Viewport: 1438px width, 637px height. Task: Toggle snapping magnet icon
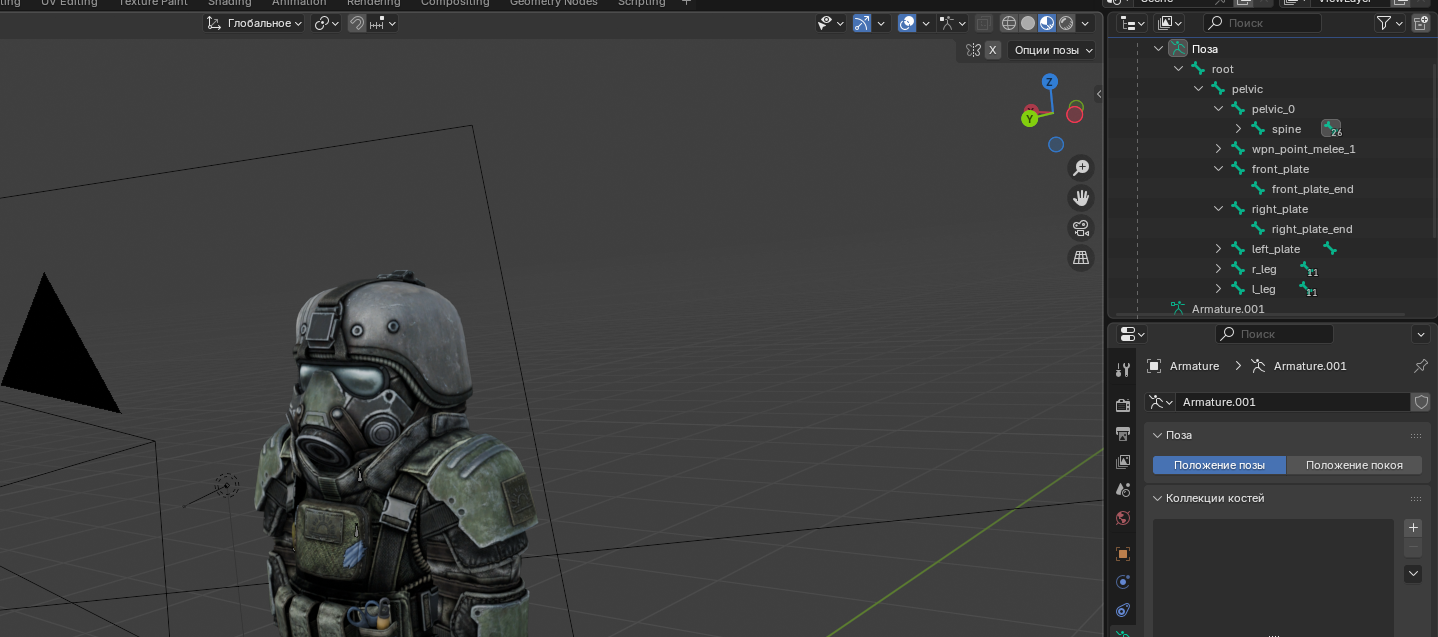click(x=357, y=23)
